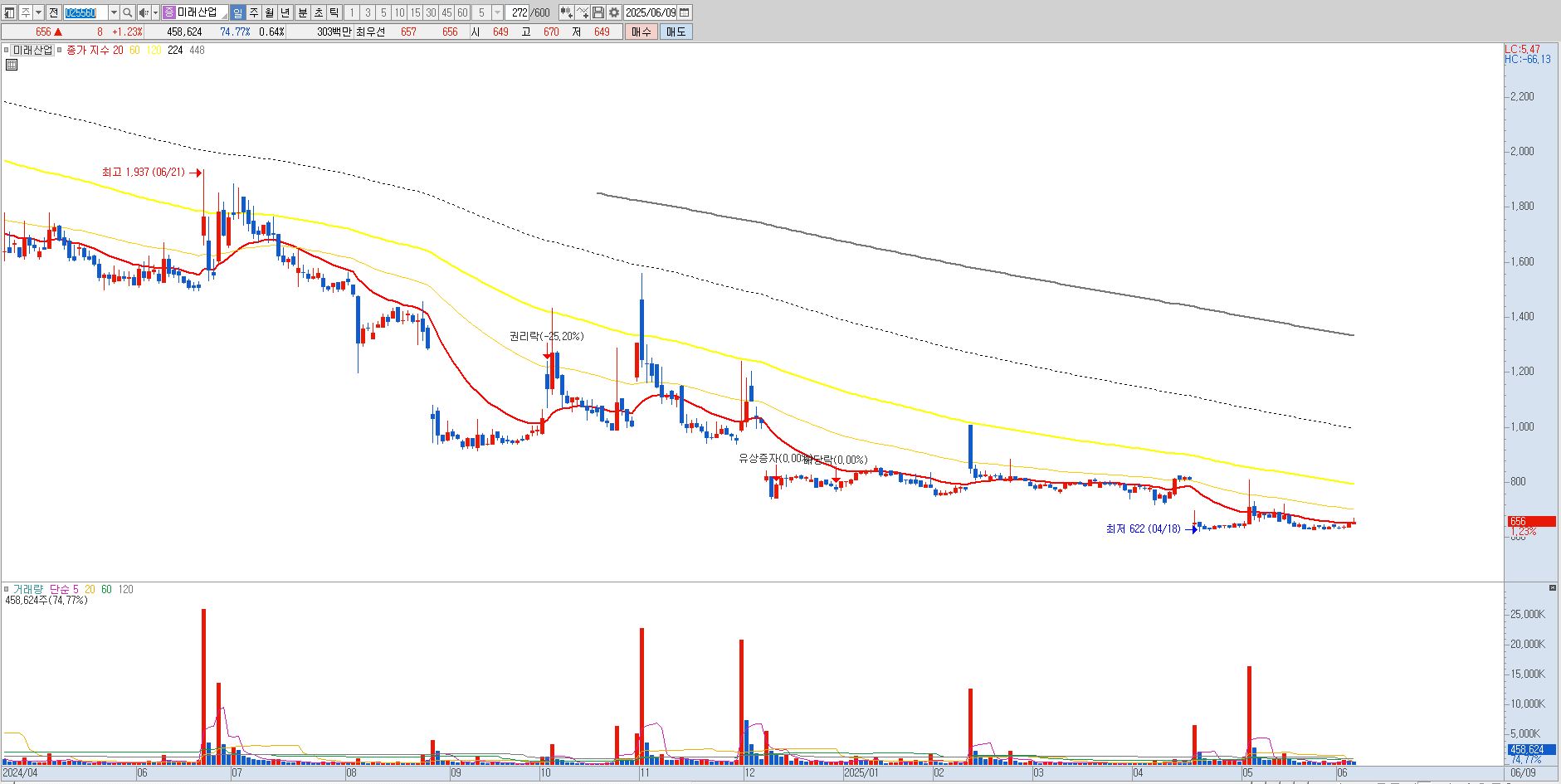Click the stock search magnifier icon
The image size is (1561, 784).
128,12
